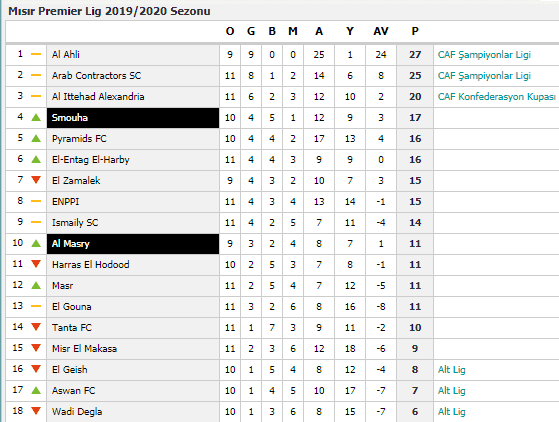This screenshot has height=422, width=559.
Task: Click the red down arrow beside El Zamalek
Action: (x=36, y=180)
